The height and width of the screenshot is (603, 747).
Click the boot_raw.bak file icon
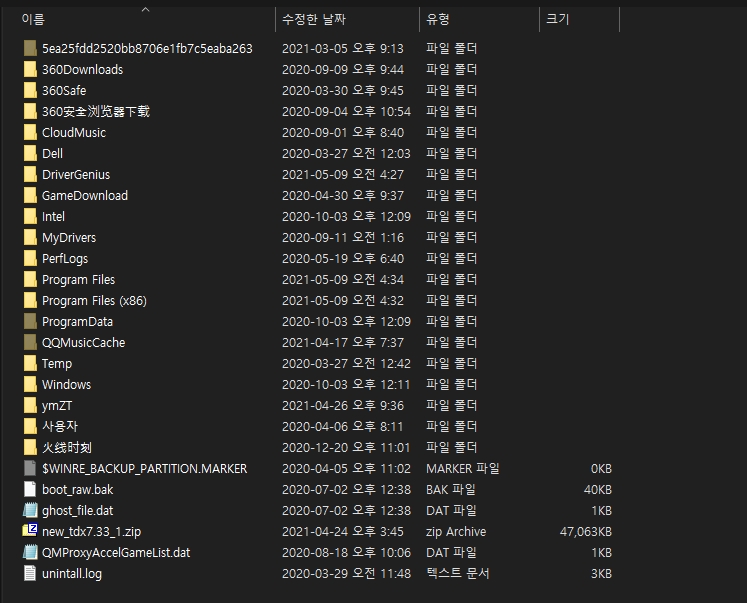[30, 489]
